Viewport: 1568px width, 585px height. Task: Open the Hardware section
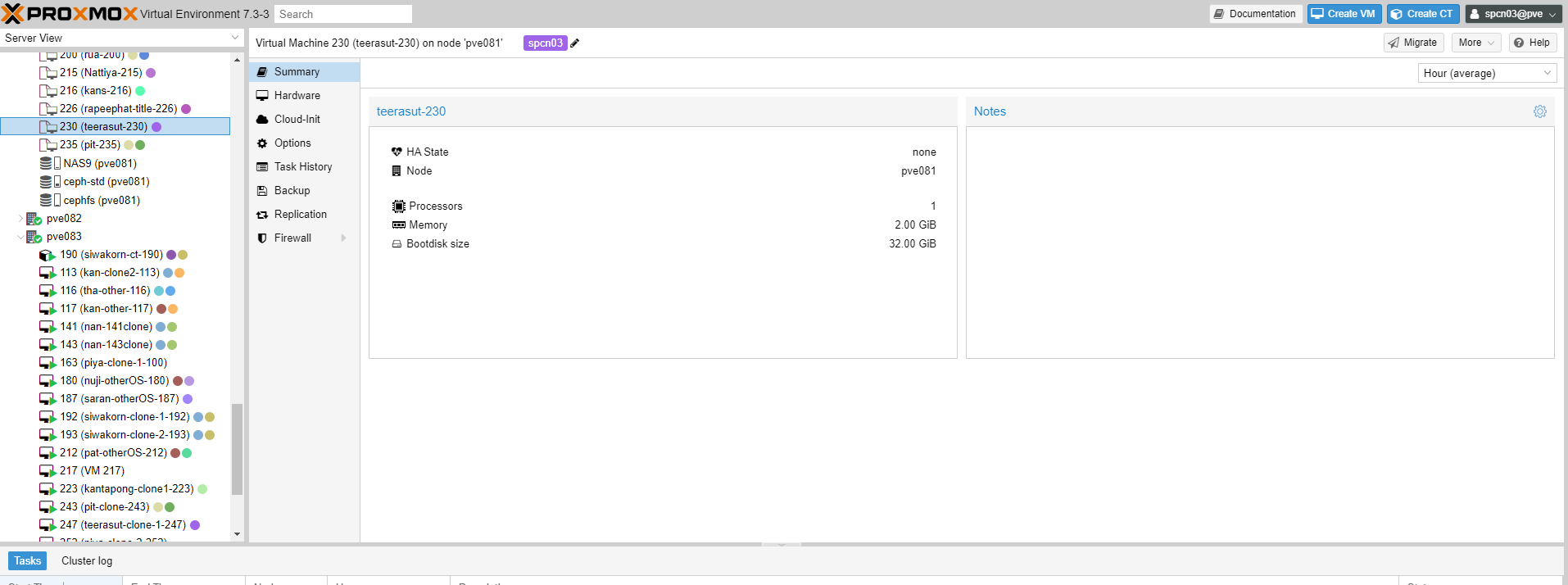click(x=304, y=96)
